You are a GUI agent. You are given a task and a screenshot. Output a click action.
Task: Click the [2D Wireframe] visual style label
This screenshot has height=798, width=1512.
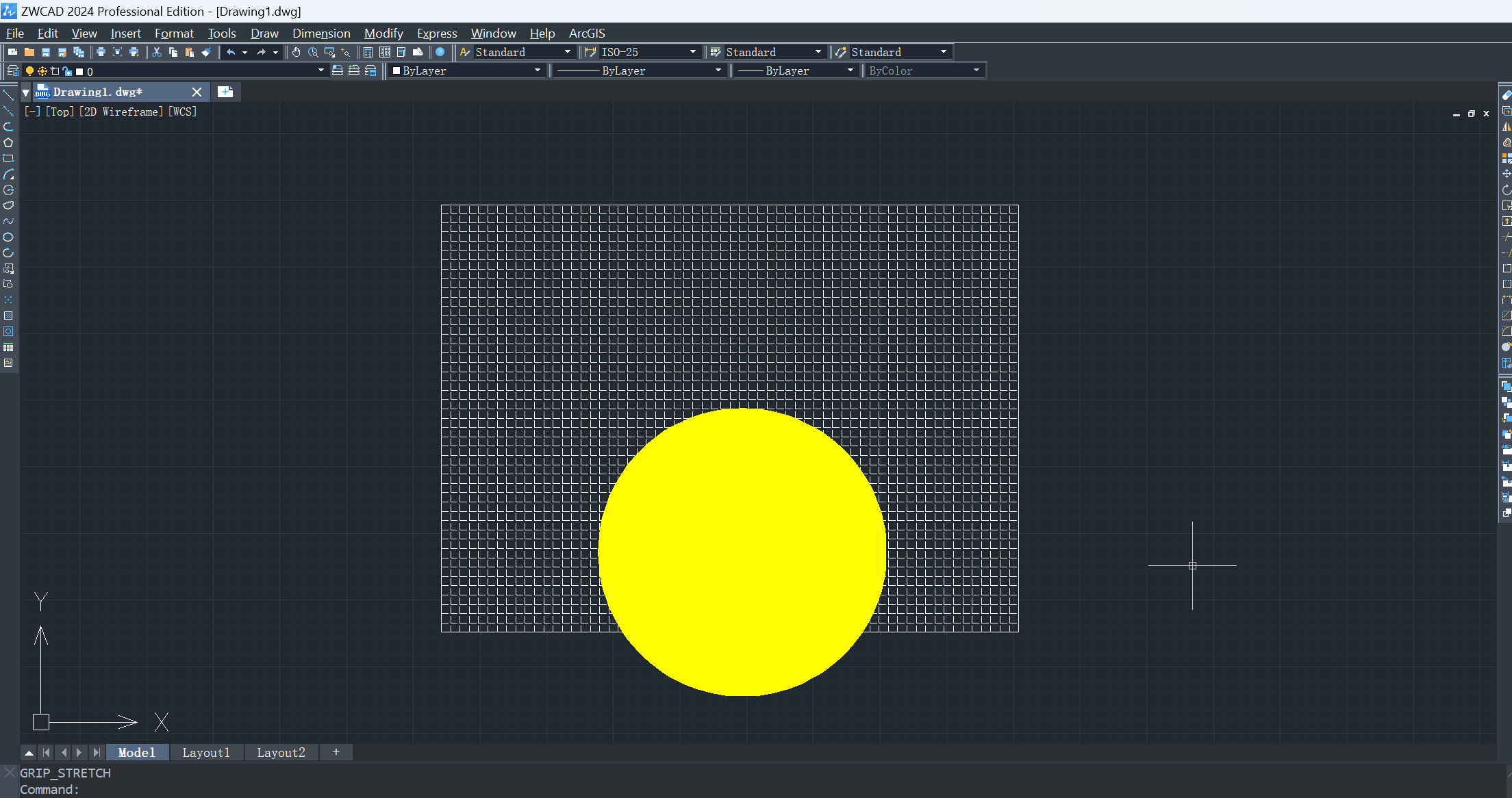pyautogui.click(x=121, y=112)
